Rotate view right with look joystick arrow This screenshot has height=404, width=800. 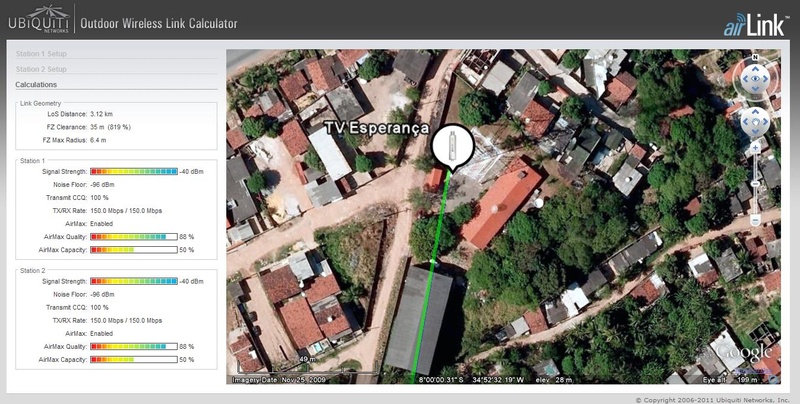pyautogui.click(x=765, y=79)
